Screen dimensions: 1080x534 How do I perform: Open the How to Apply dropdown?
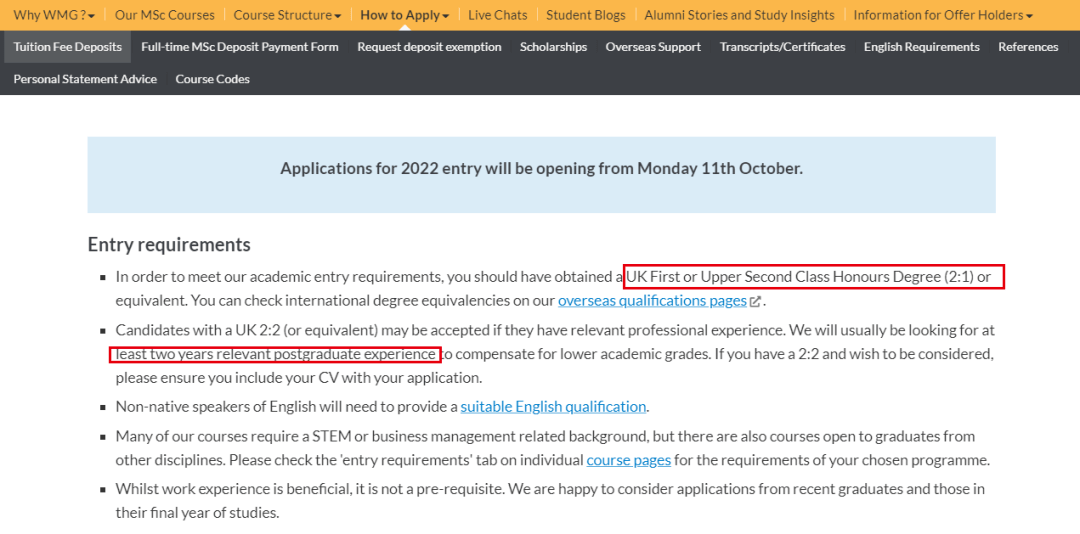pos(404,15)
